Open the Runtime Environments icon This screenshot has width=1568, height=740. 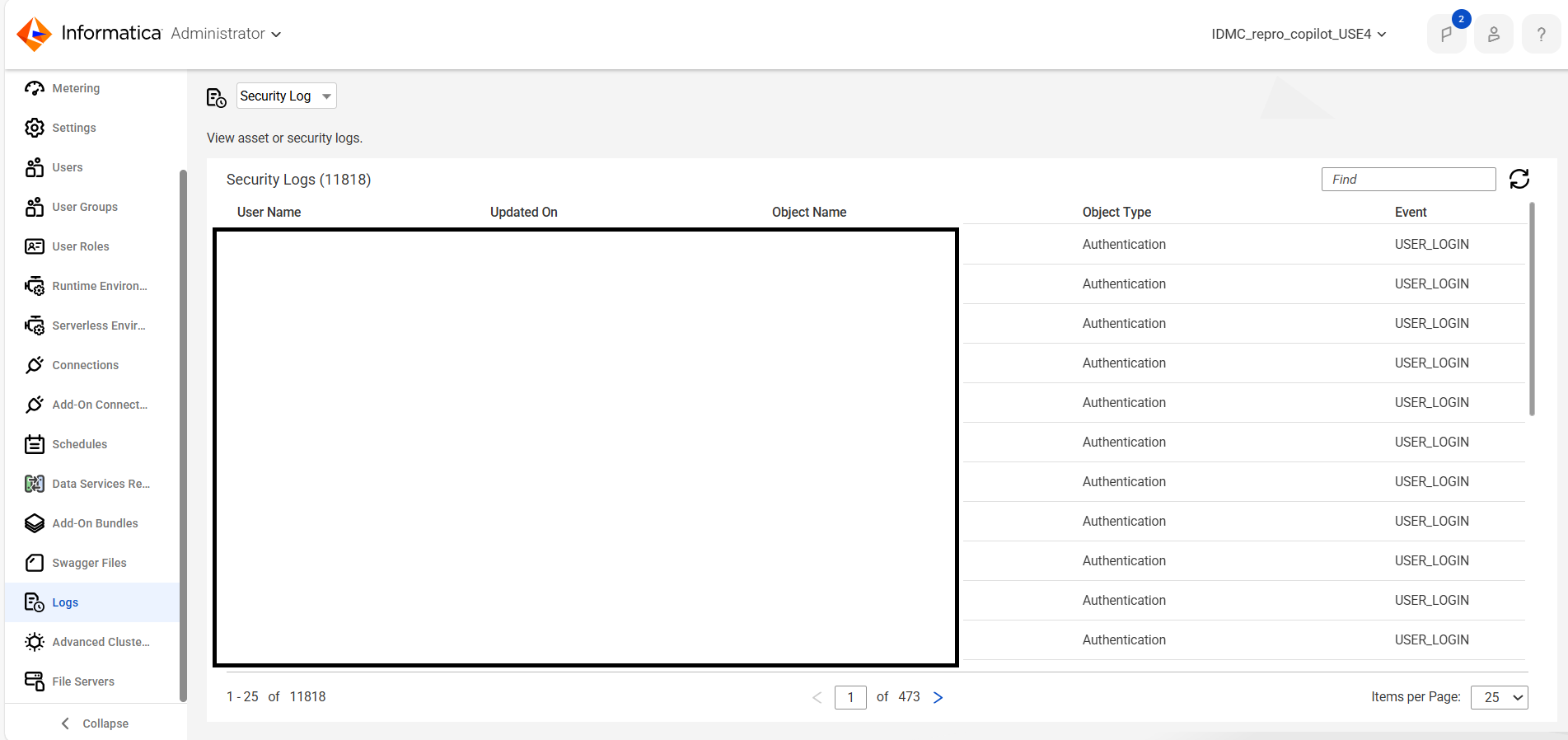35,286
